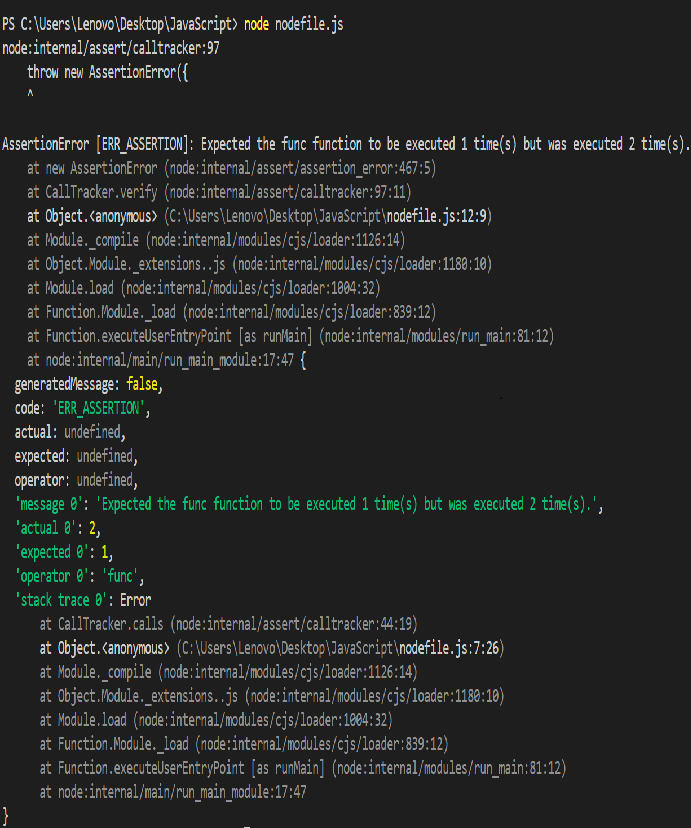This screenshot has width=691, height=828.
Task: Click the 'expected: undefined' property line
Action: (x=75, y=456)
